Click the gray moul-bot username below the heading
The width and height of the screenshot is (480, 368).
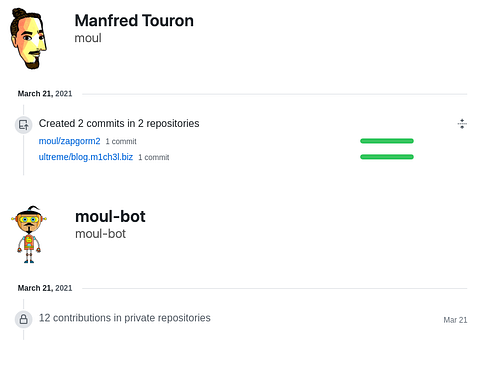pyautogui.click(x=100, y=234)
